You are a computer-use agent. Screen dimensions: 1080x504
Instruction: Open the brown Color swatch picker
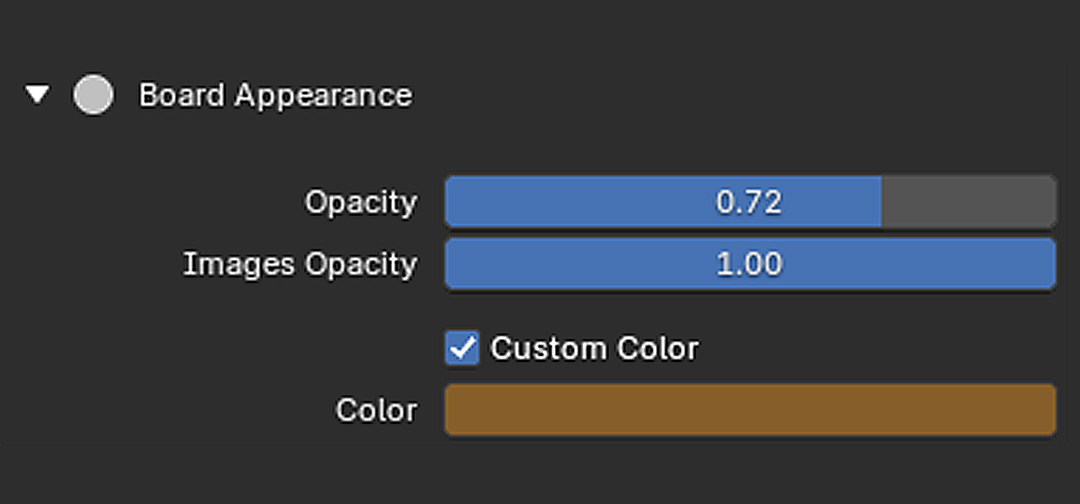point(750,410)
